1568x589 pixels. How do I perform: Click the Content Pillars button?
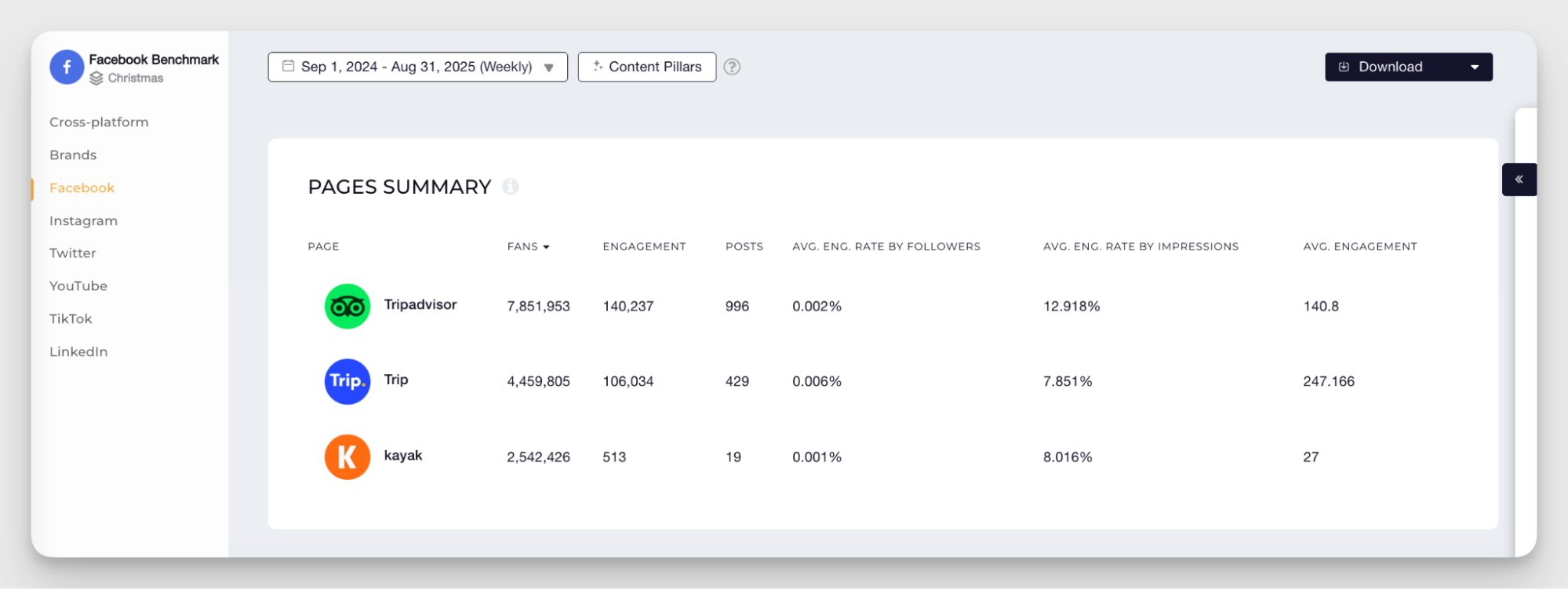[x=646, y=67]
